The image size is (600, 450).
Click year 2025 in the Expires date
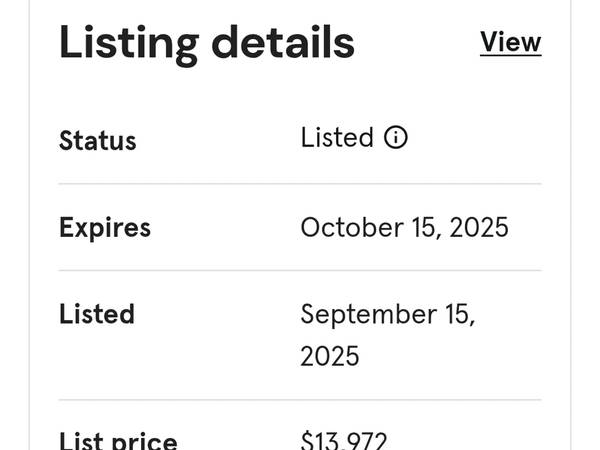click(479, 227)
